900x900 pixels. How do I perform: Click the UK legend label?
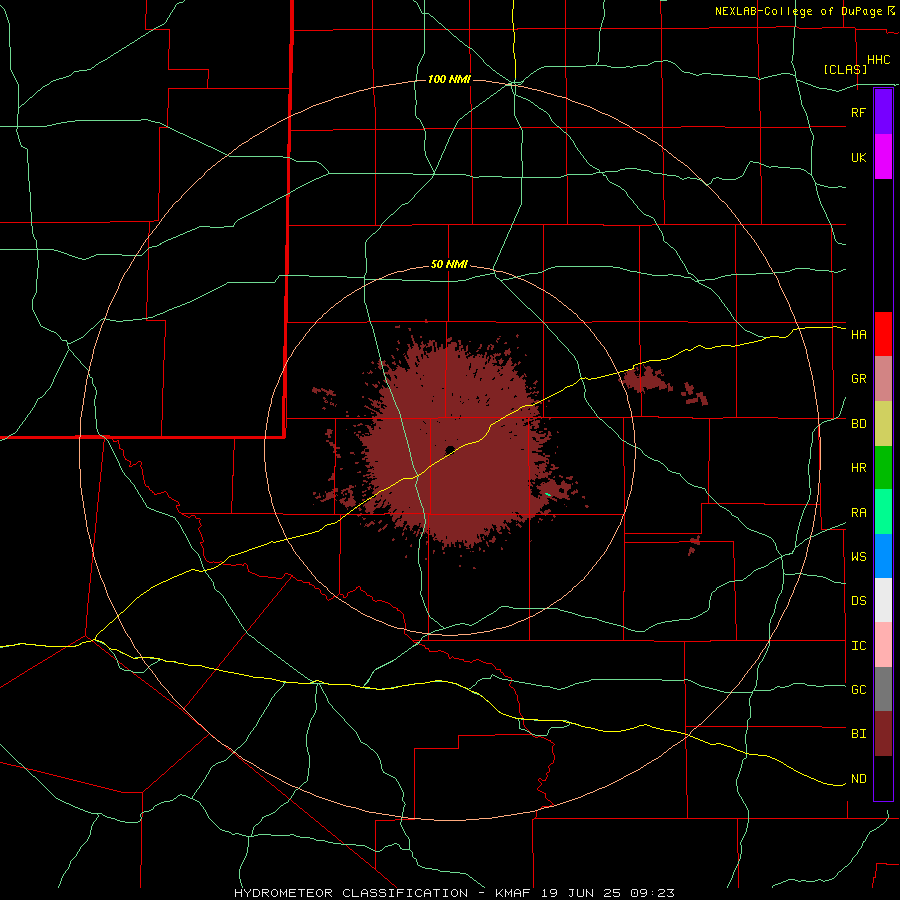point(858,157)
